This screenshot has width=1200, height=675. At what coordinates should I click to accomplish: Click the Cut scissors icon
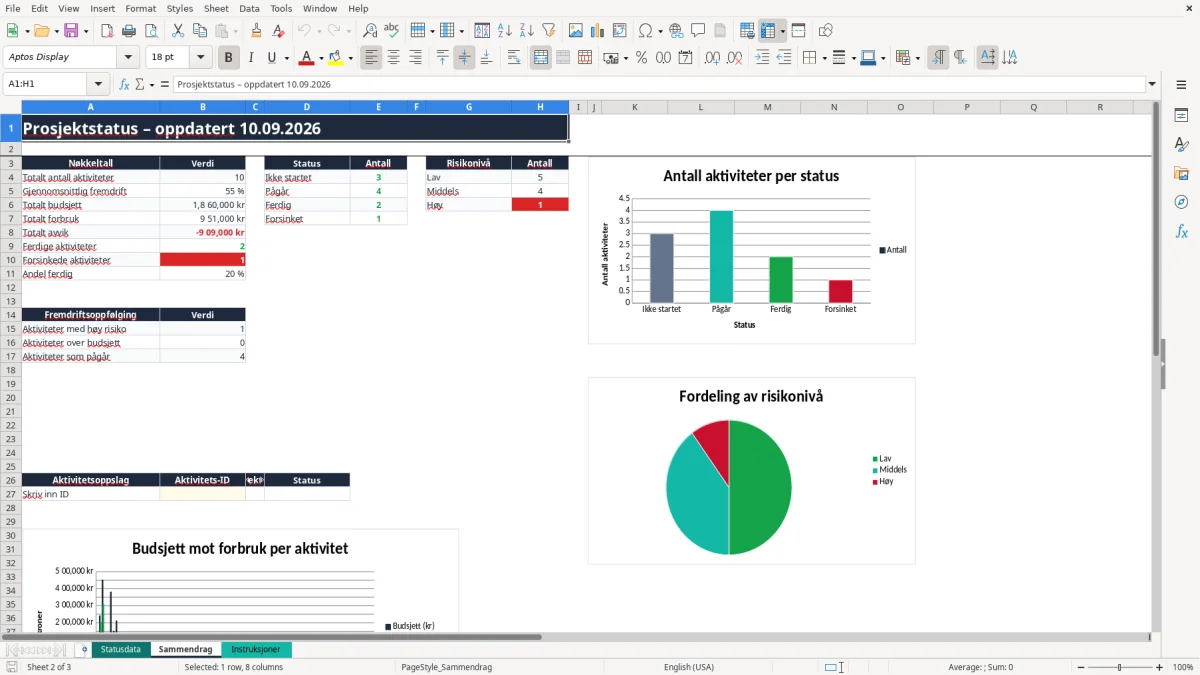(177, 31)
